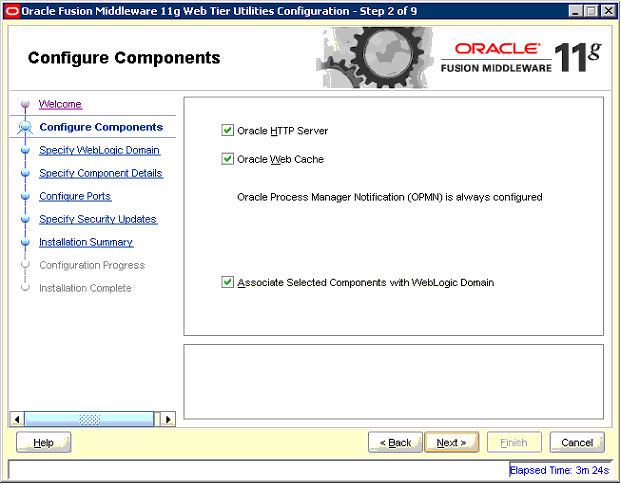Toggle Associate Selected Components with WebLogic Domain
The image size is (621, 485).
[x=227, y=282]
